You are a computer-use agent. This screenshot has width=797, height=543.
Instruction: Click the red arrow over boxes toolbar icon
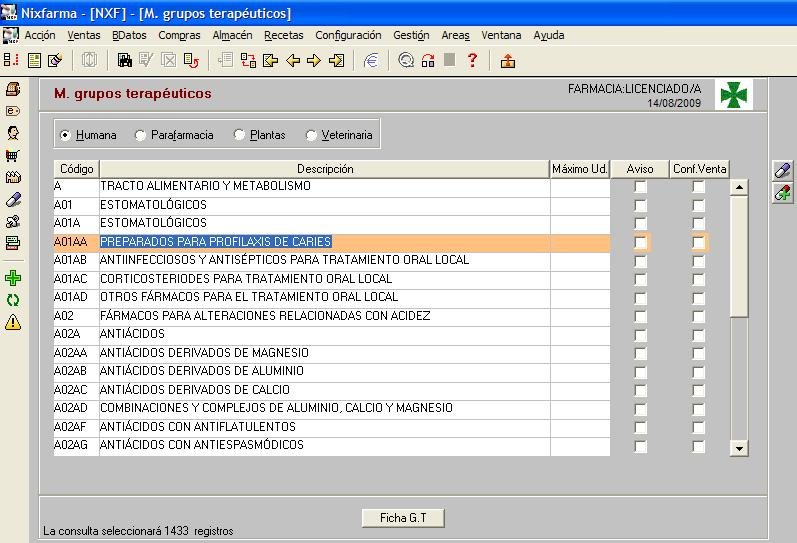click(428, 61)
